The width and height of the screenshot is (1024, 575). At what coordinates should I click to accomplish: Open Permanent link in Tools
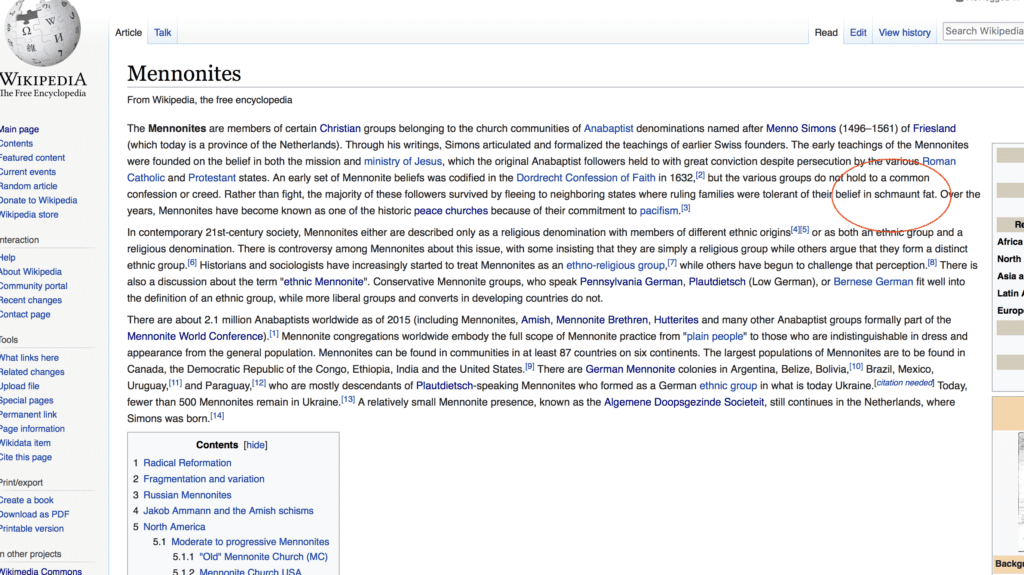coord(28,415)
